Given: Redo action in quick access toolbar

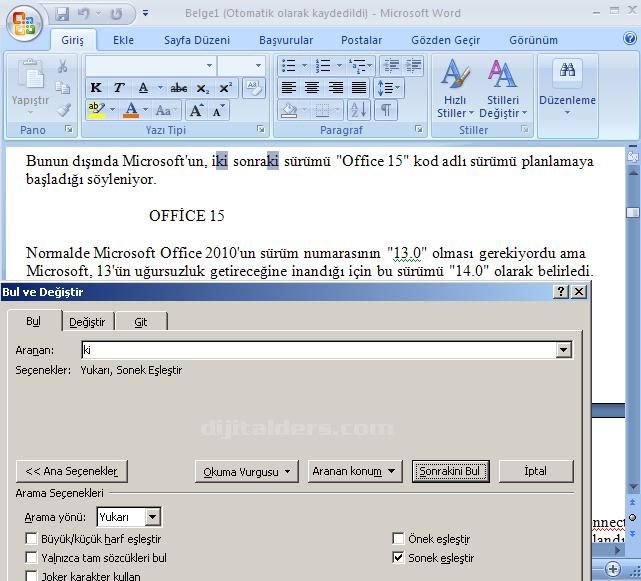Looking at the screenshot, I should click(117, 14).
